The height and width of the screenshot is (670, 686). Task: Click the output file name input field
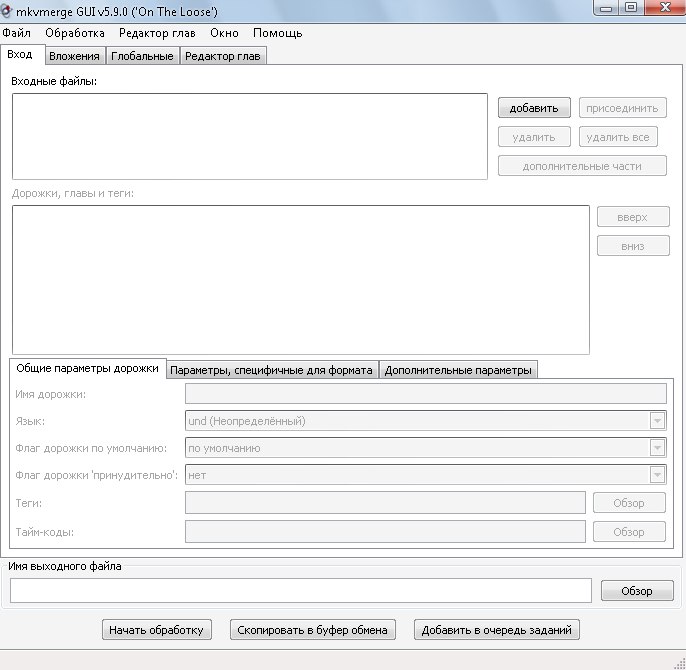(300, 591)
